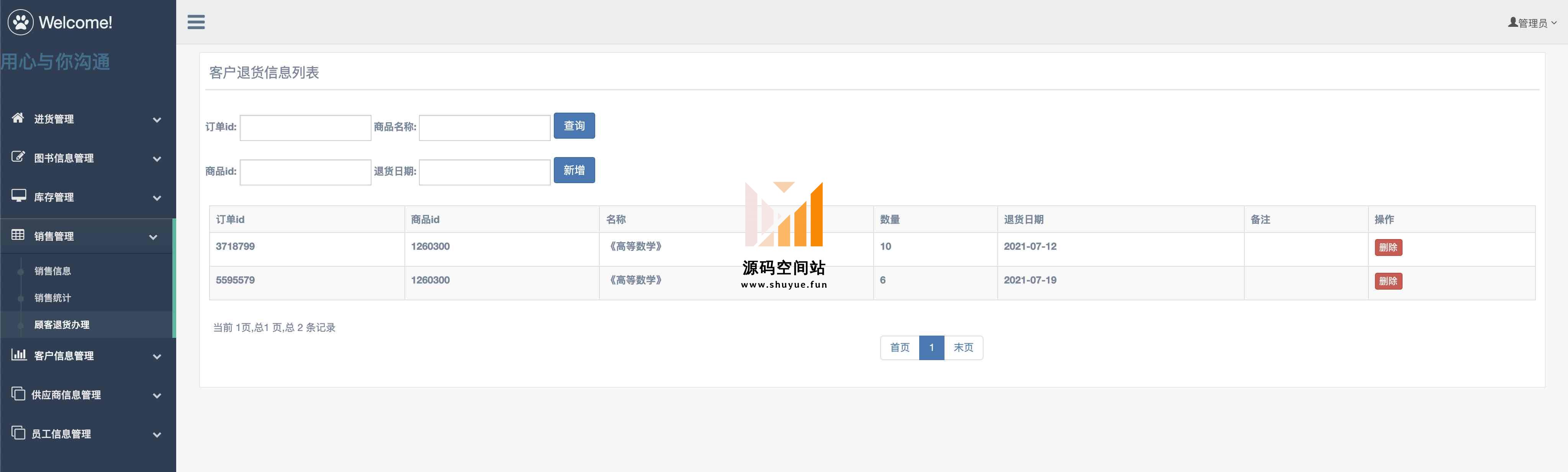The image size is (1568, 472).
Task: Go to 首页 first page
Action: pos(900,347)
